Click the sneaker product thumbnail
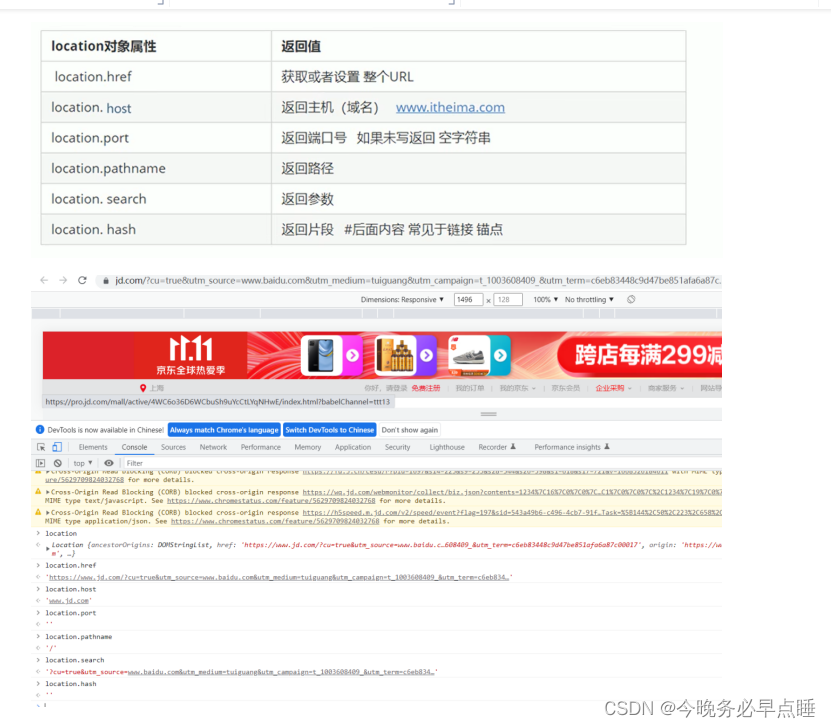This screenshot has width=831, height=728. [x=469, y=355]
